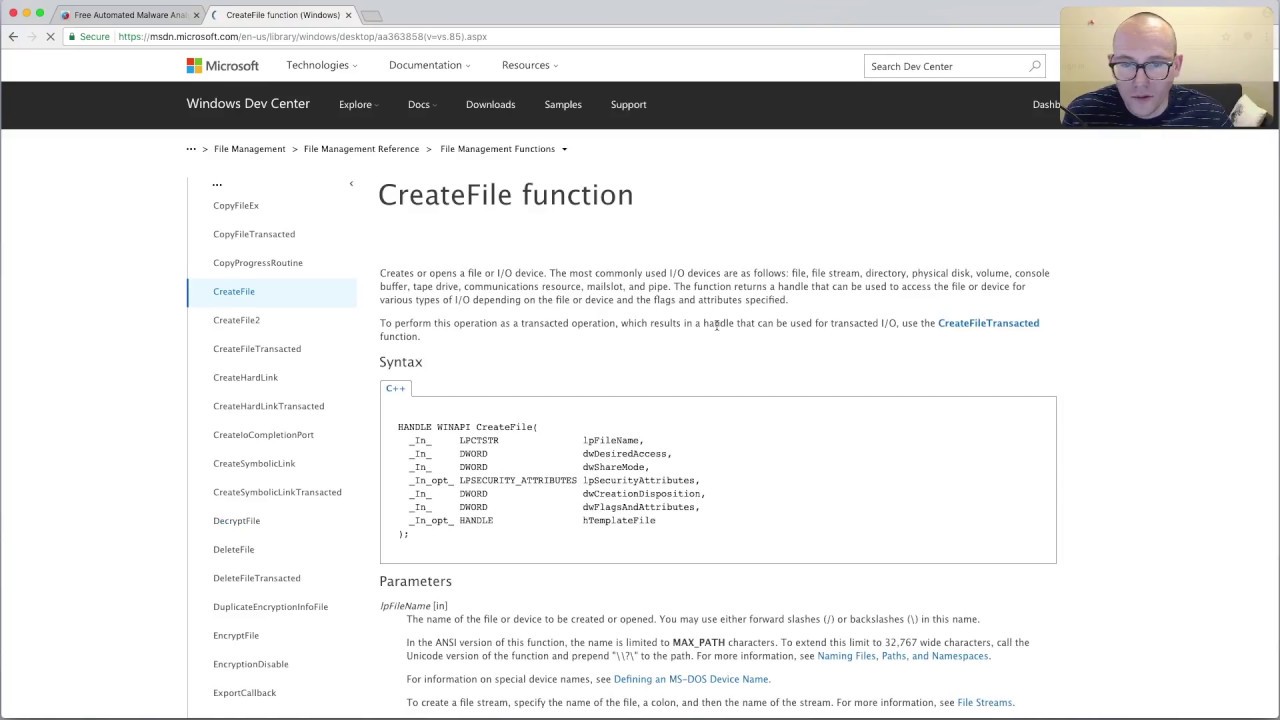Image resolution: width=1280 pixels, height=720 pixels.
Task: Select CreateIoCompletionPort in sidebar
Action: pos(263,435)
